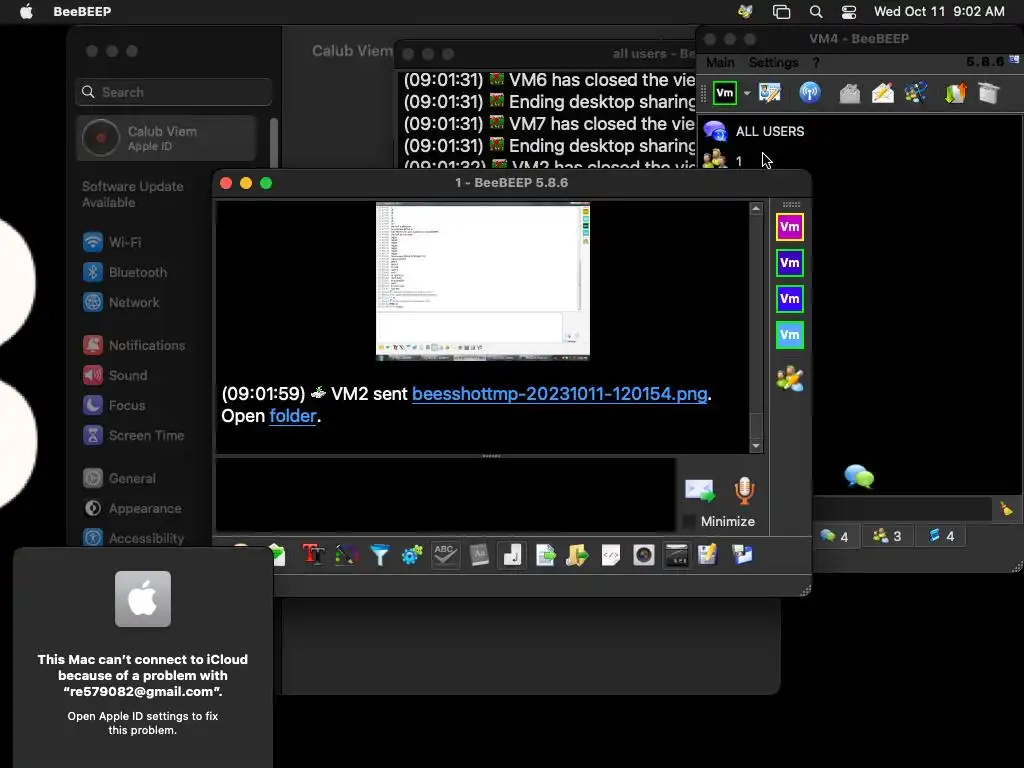This screenshot has height=768, width=1024.
Task: Open the tab with blue icon showing 4
Action: point(941,536)
